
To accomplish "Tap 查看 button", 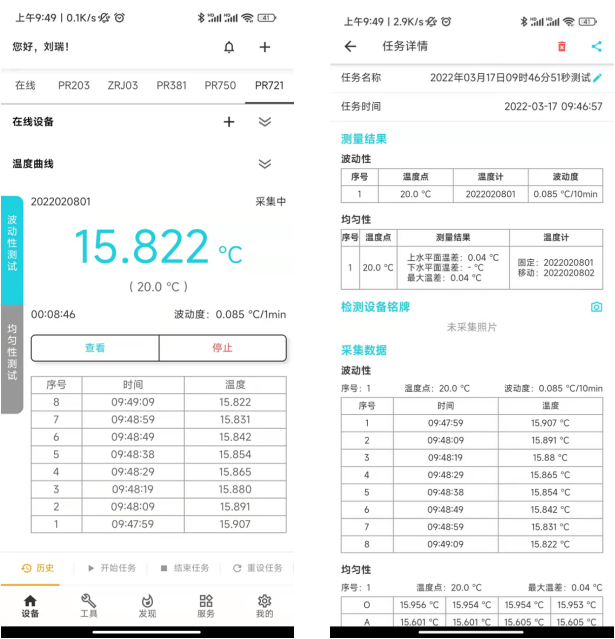I will [x=95, y=348].
